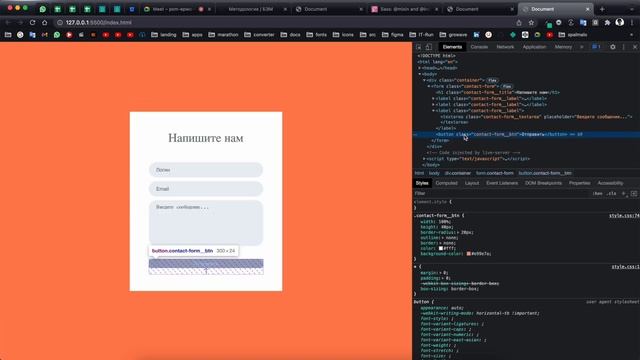640x360 pixels.
Task: Go back with the browser back arrow
Action: click(8, 22)
